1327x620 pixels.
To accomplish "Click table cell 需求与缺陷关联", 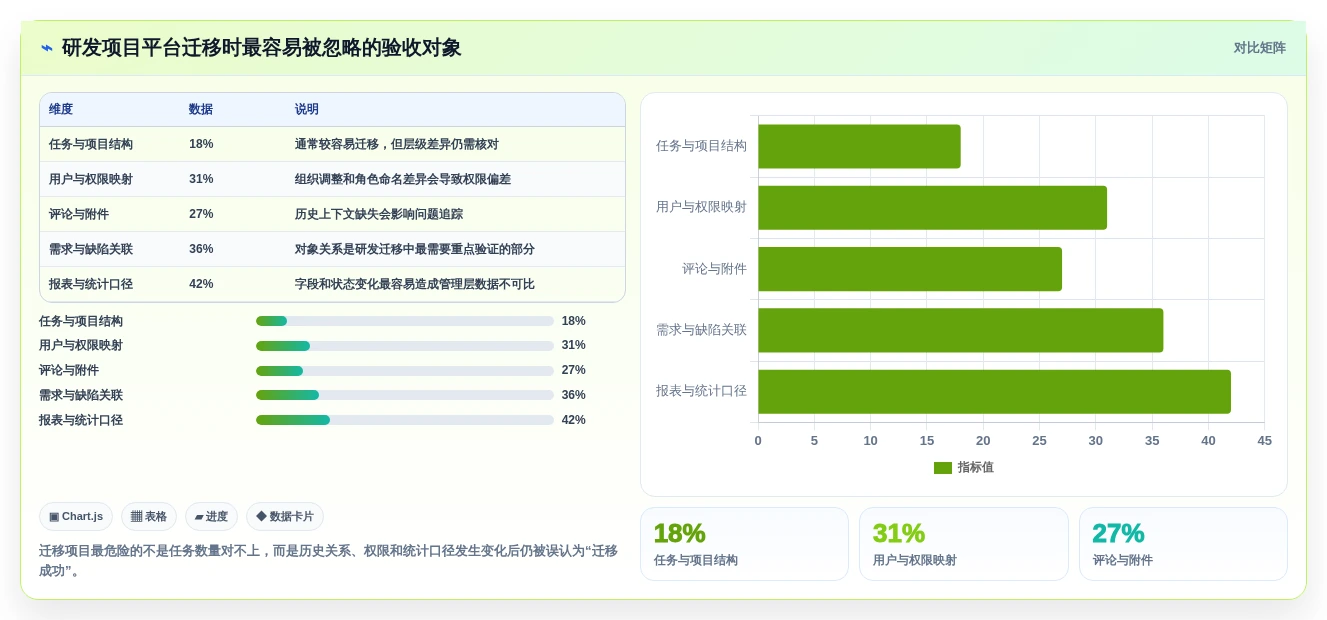I will (91, 249).
